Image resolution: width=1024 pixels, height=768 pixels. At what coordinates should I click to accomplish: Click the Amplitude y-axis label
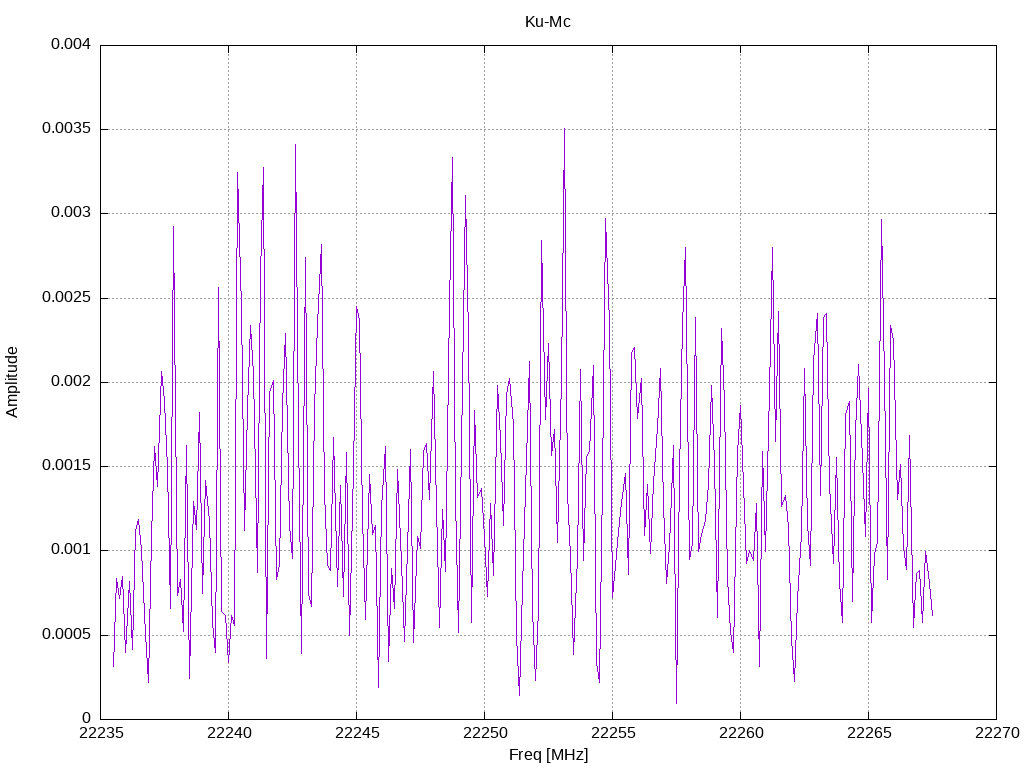12,382
